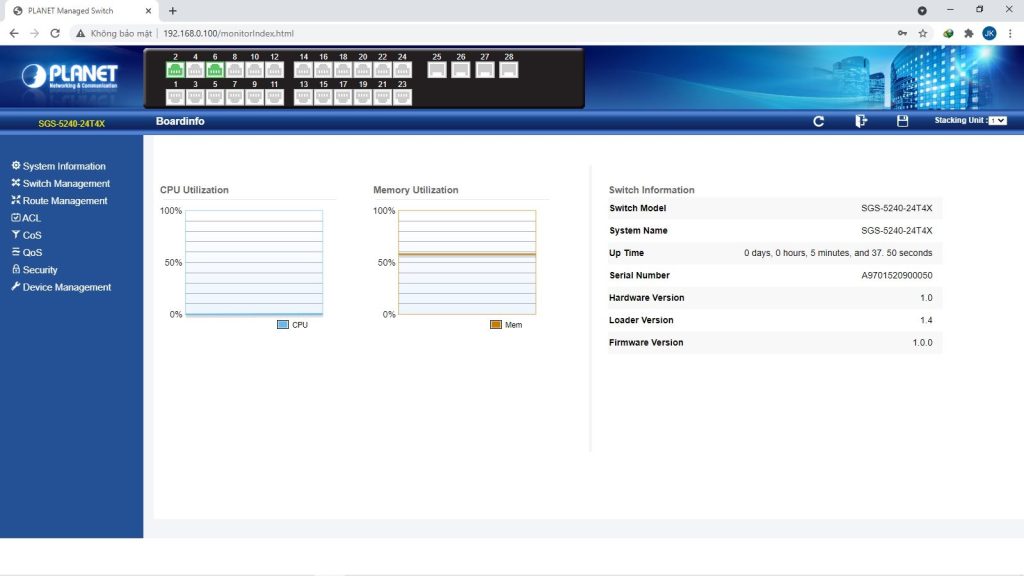Click port 24 icon on switch panel
This screenshot has height=576, width=1024.
pos(402,70)
